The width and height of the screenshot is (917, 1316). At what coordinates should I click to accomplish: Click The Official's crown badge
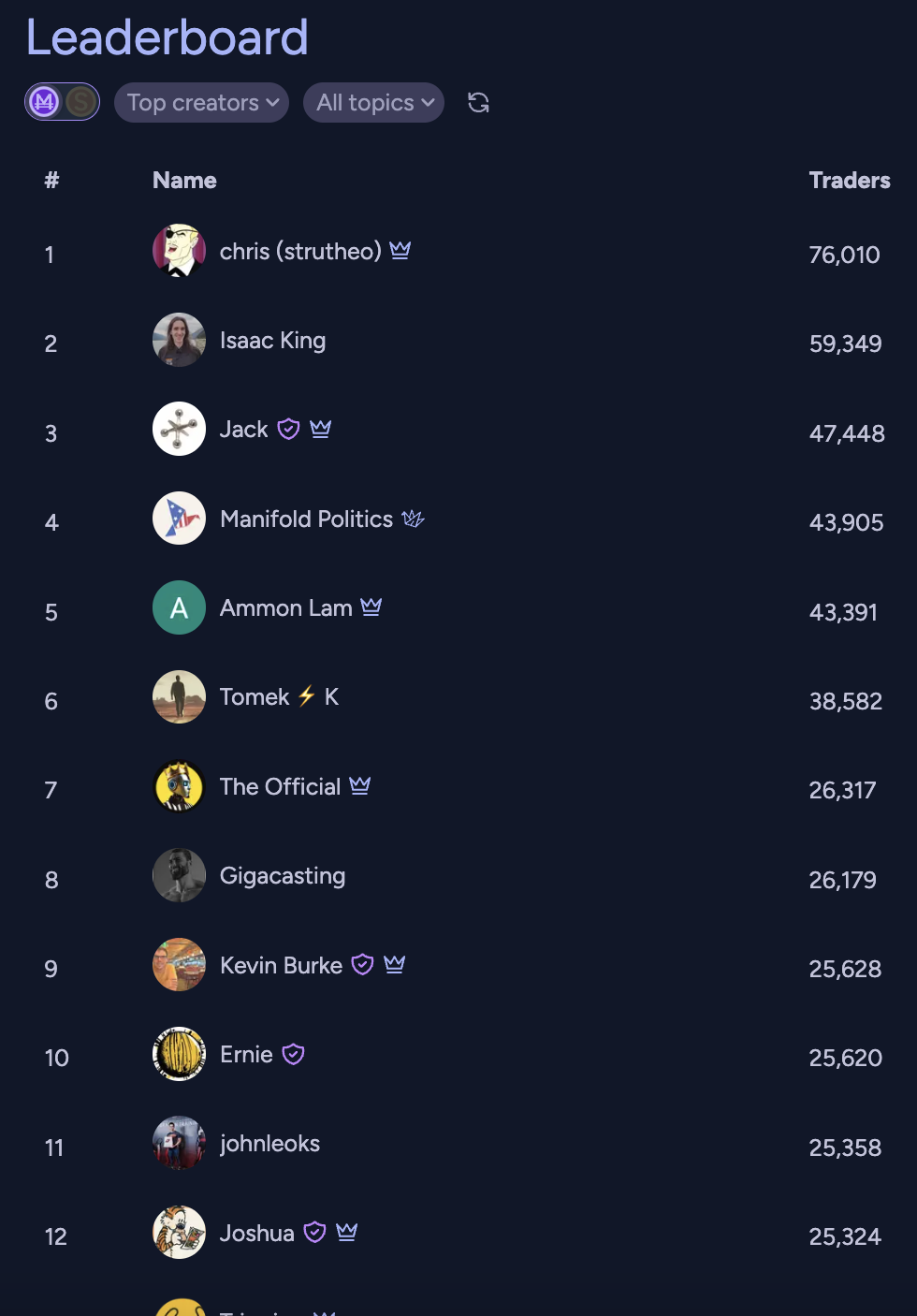pos(360,785)
